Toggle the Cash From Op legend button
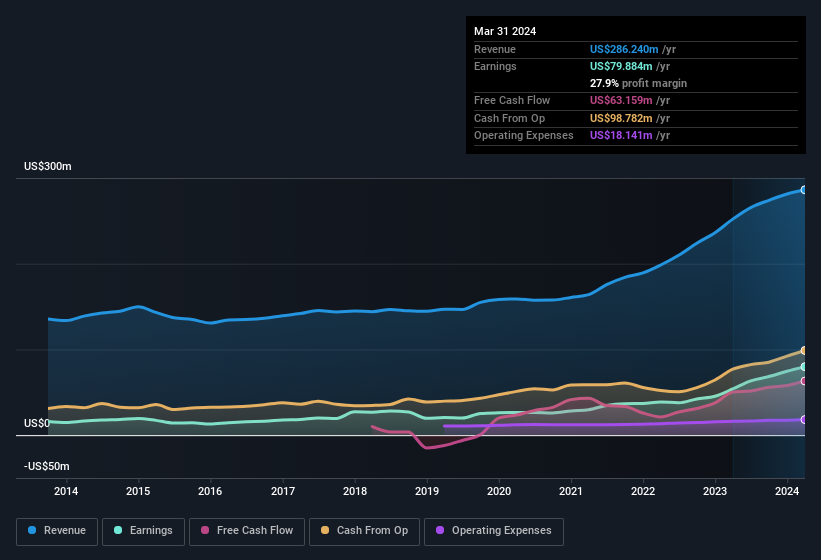 pyautogui.click(x=364, y=531)
